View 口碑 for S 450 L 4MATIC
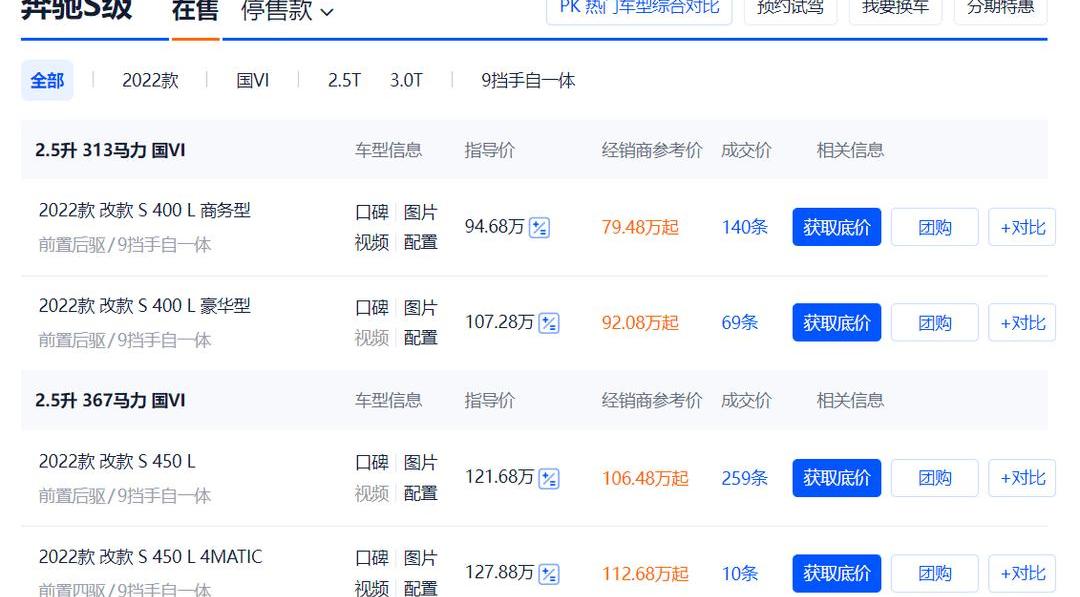This screenshot has width=1080, height=597. point(372,558)
